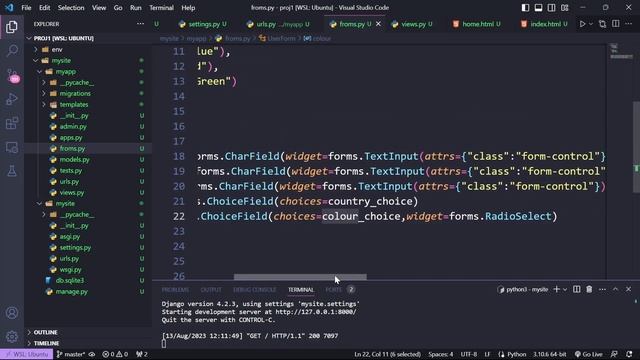Open editor more actions ellipsis
The width and height of the screenshot is (640, 360).
click(629, 24)
